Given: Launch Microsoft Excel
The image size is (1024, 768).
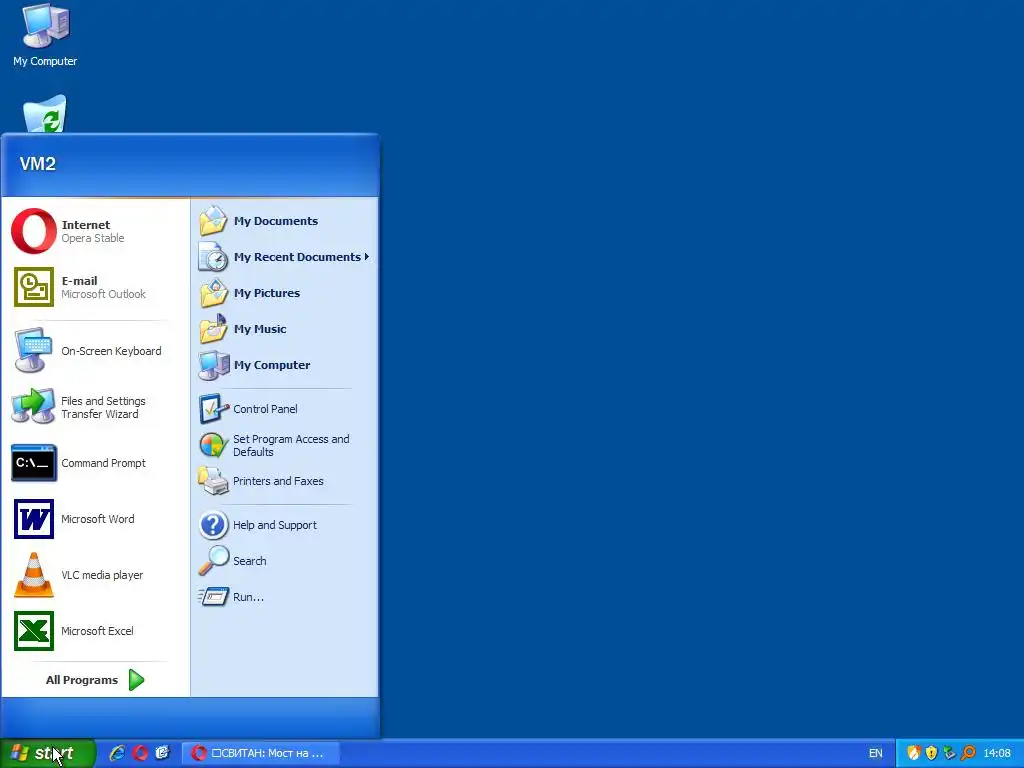Looking at the screenshot, I should coord(96,631).
